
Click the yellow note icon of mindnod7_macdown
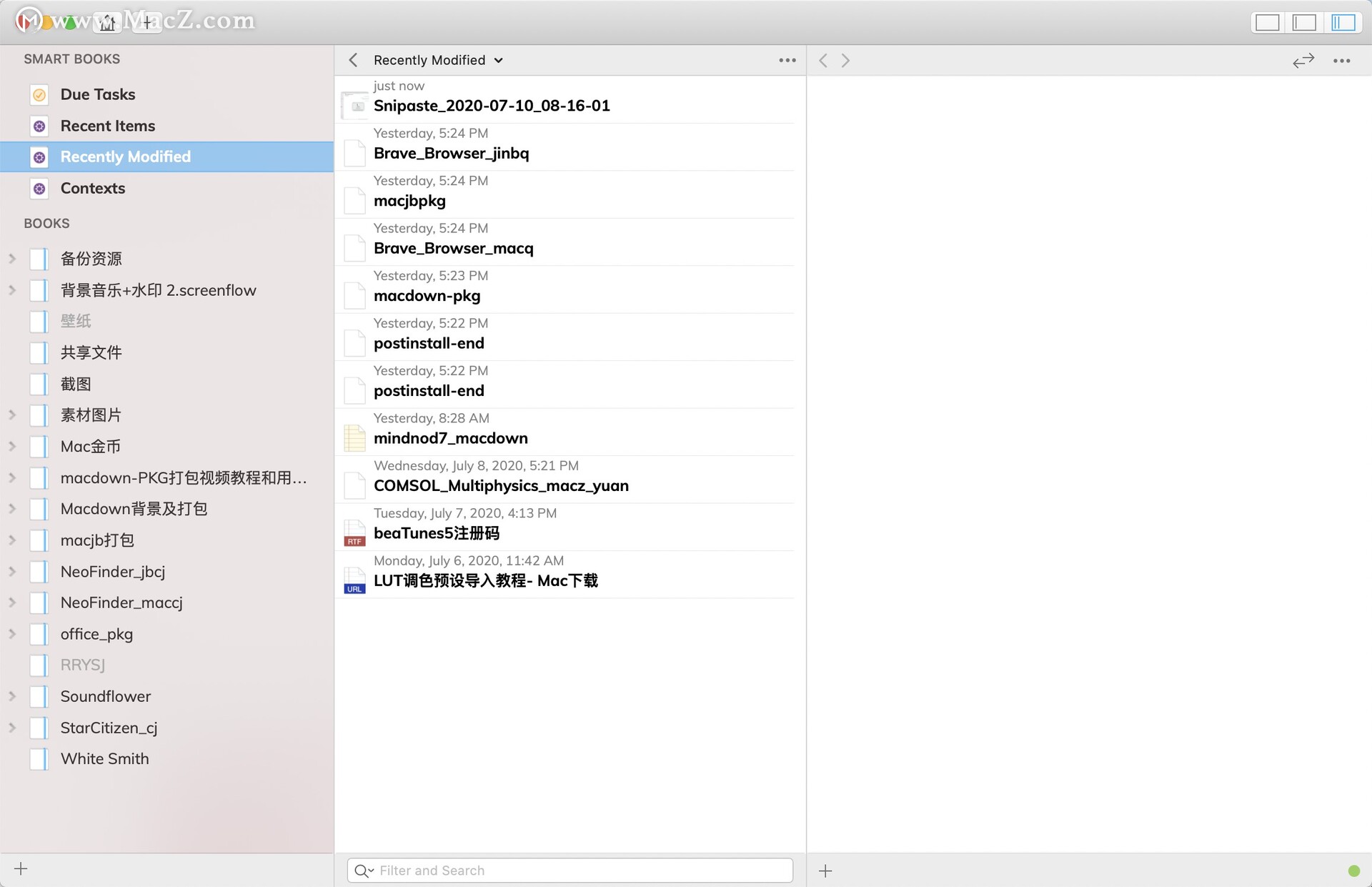click(x=354, y=438)
